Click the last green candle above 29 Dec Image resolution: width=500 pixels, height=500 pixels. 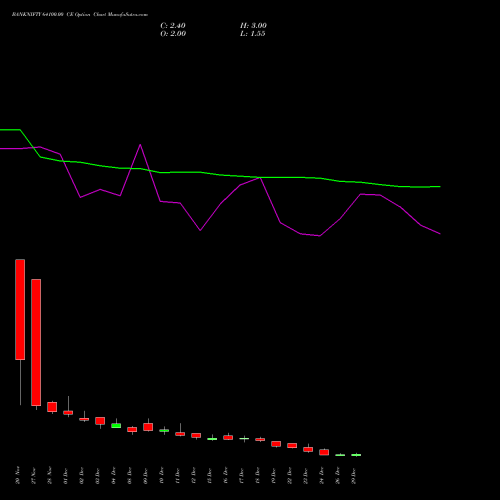tap(356, 455)
